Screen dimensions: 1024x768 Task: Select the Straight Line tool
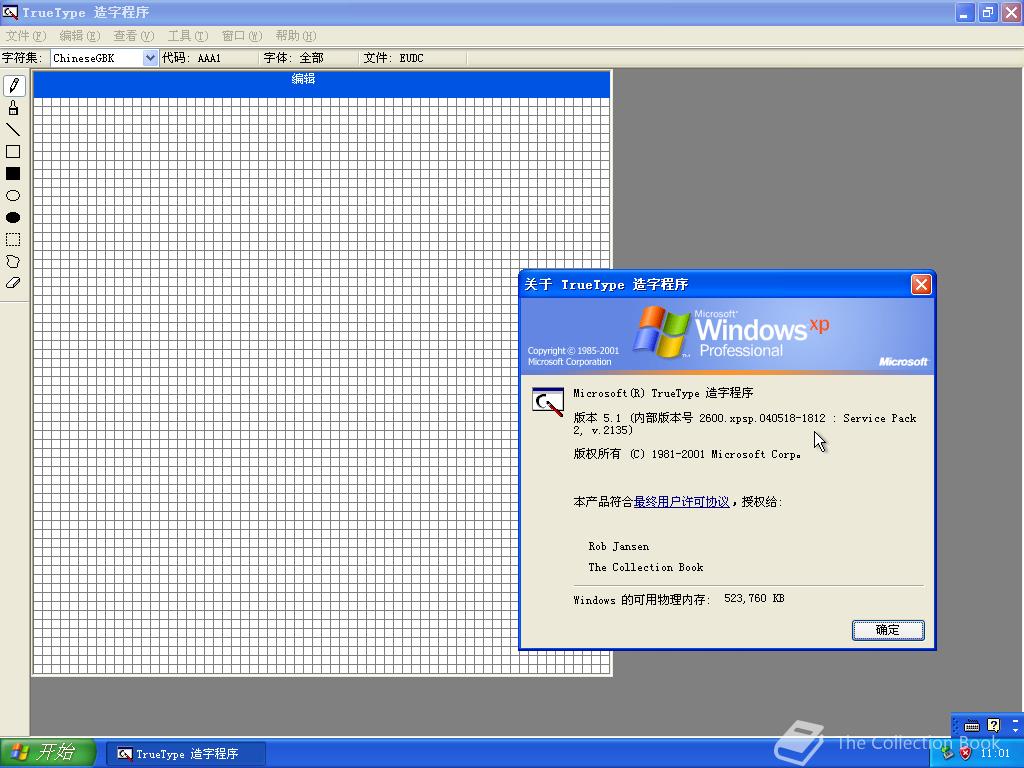click(x=14, y=129)
